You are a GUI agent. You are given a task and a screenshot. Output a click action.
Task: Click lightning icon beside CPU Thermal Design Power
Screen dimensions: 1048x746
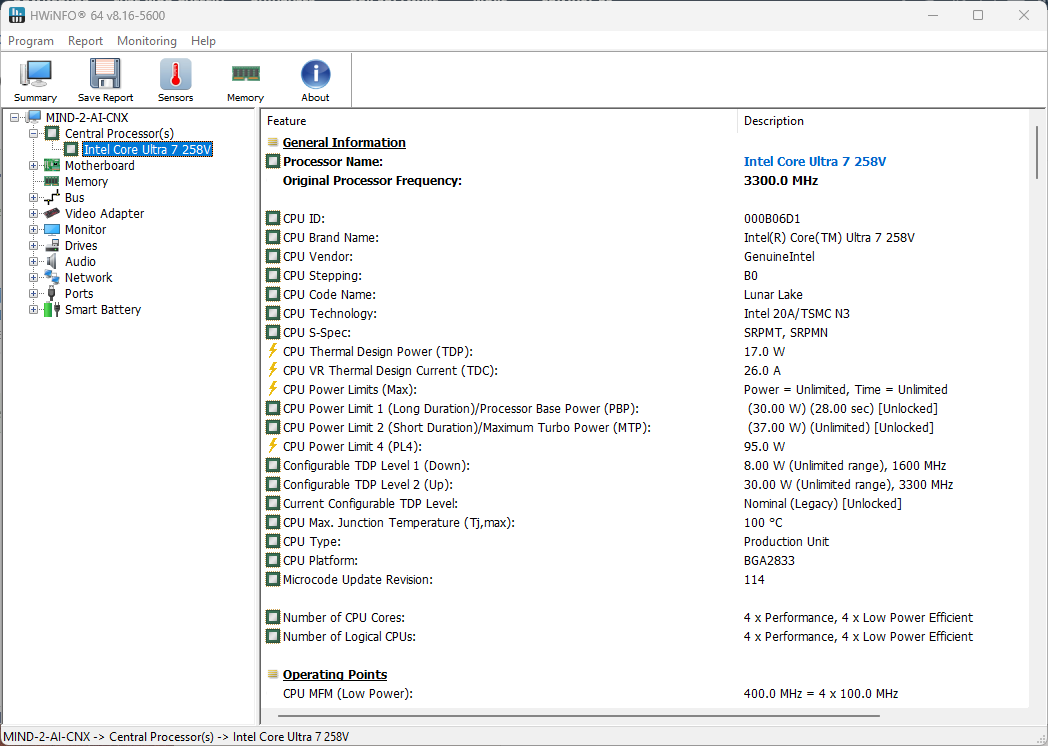point(272,351)
